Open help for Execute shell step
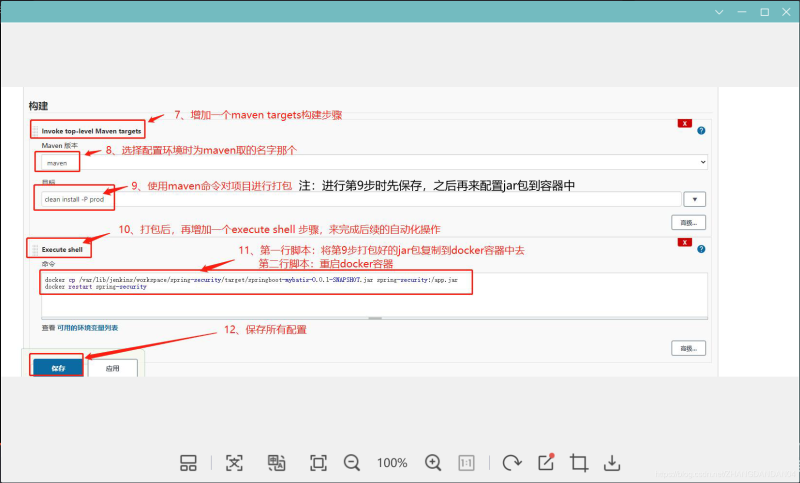Viewport: 800px width, 483px height. (702, 249)
